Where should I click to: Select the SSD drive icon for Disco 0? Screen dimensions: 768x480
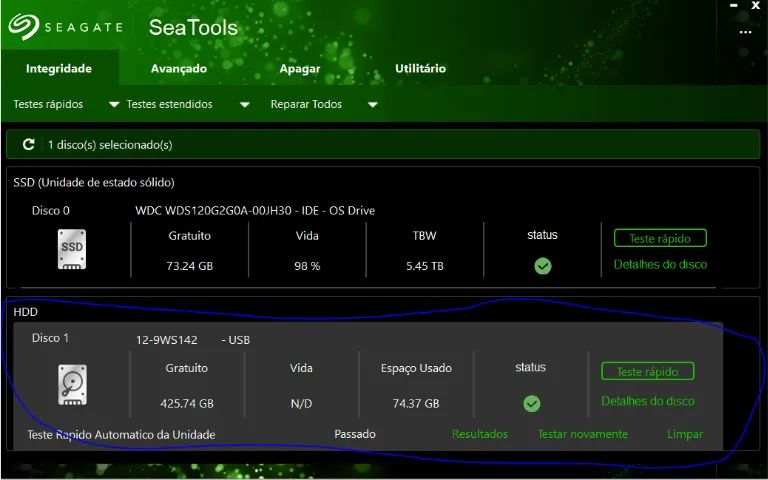(72, 249)
